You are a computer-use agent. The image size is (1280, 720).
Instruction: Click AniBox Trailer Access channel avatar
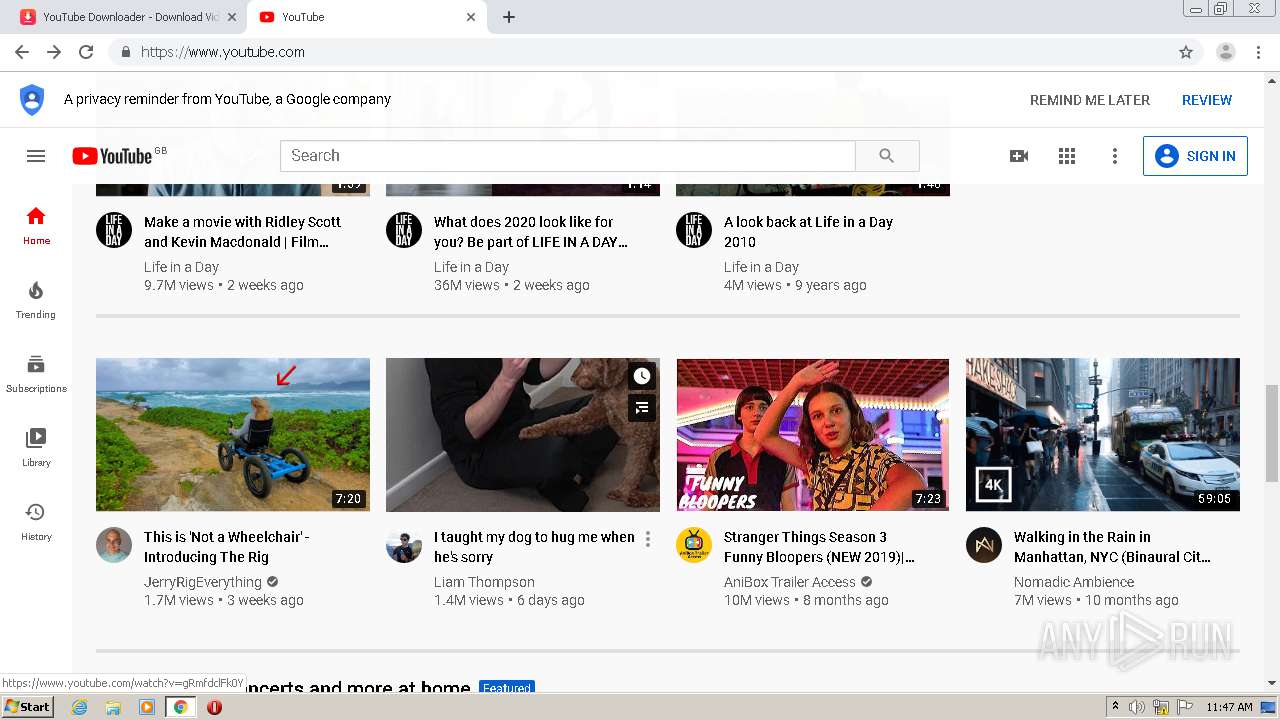coord(694,545)
